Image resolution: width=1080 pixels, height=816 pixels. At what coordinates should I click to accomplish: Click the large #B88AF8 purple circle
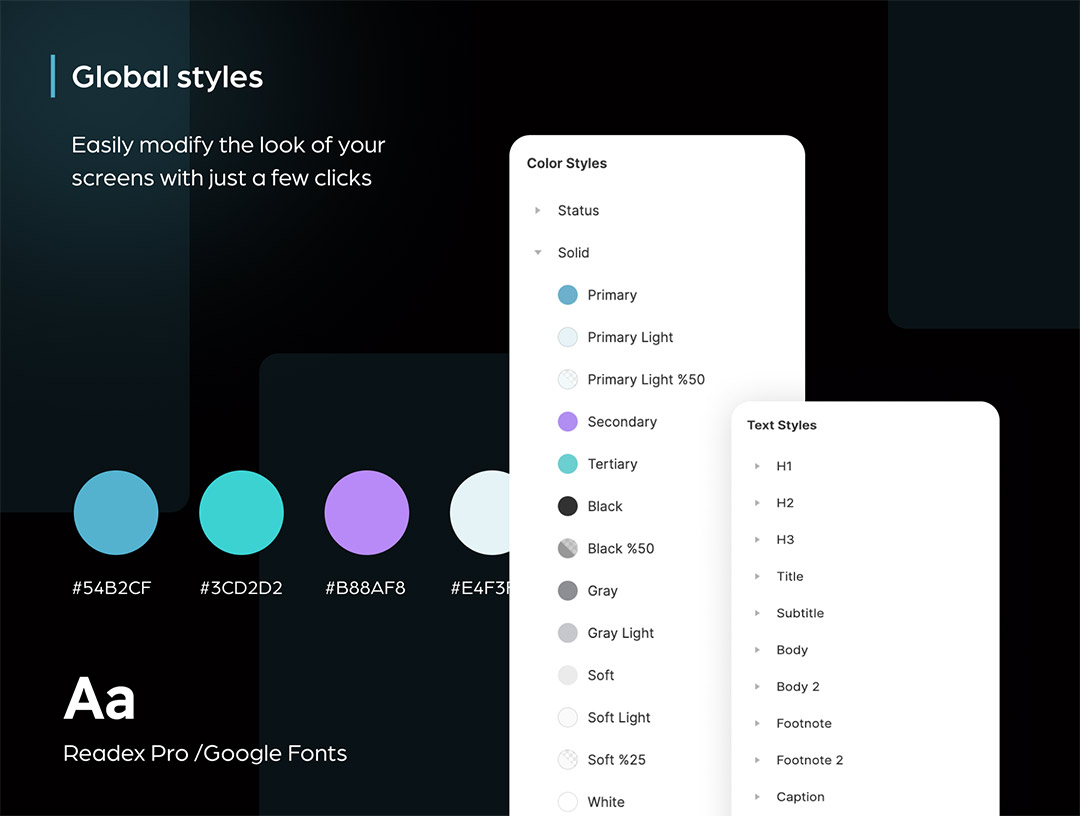point(367,513)
